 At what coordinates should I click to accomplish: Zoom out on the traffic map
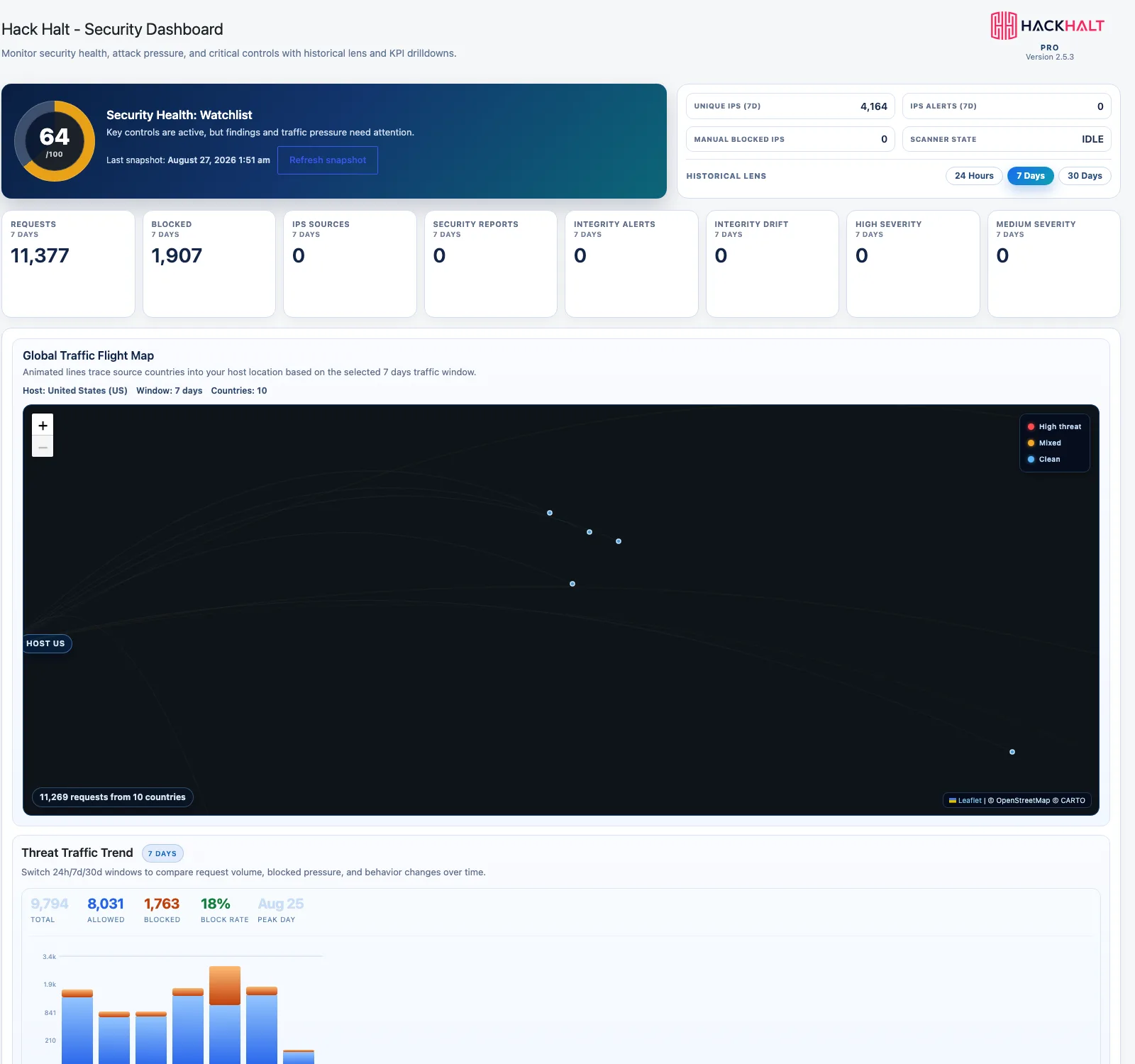pos(43,446)
